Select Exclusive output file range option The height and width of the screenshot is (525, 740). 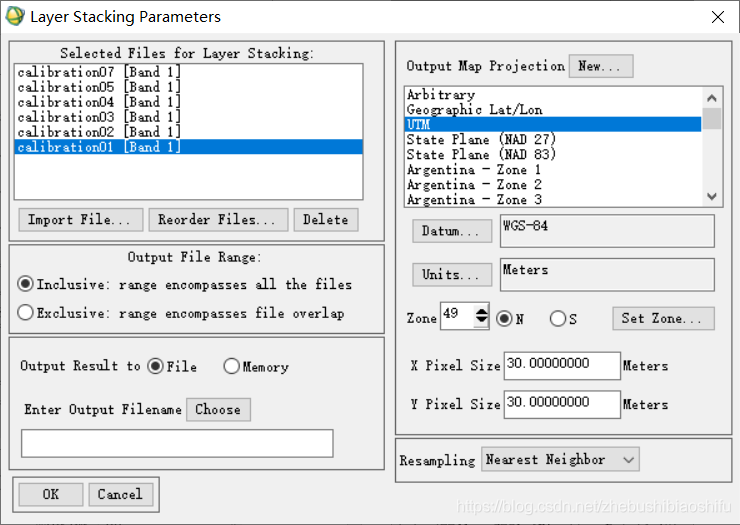(25, 313)
